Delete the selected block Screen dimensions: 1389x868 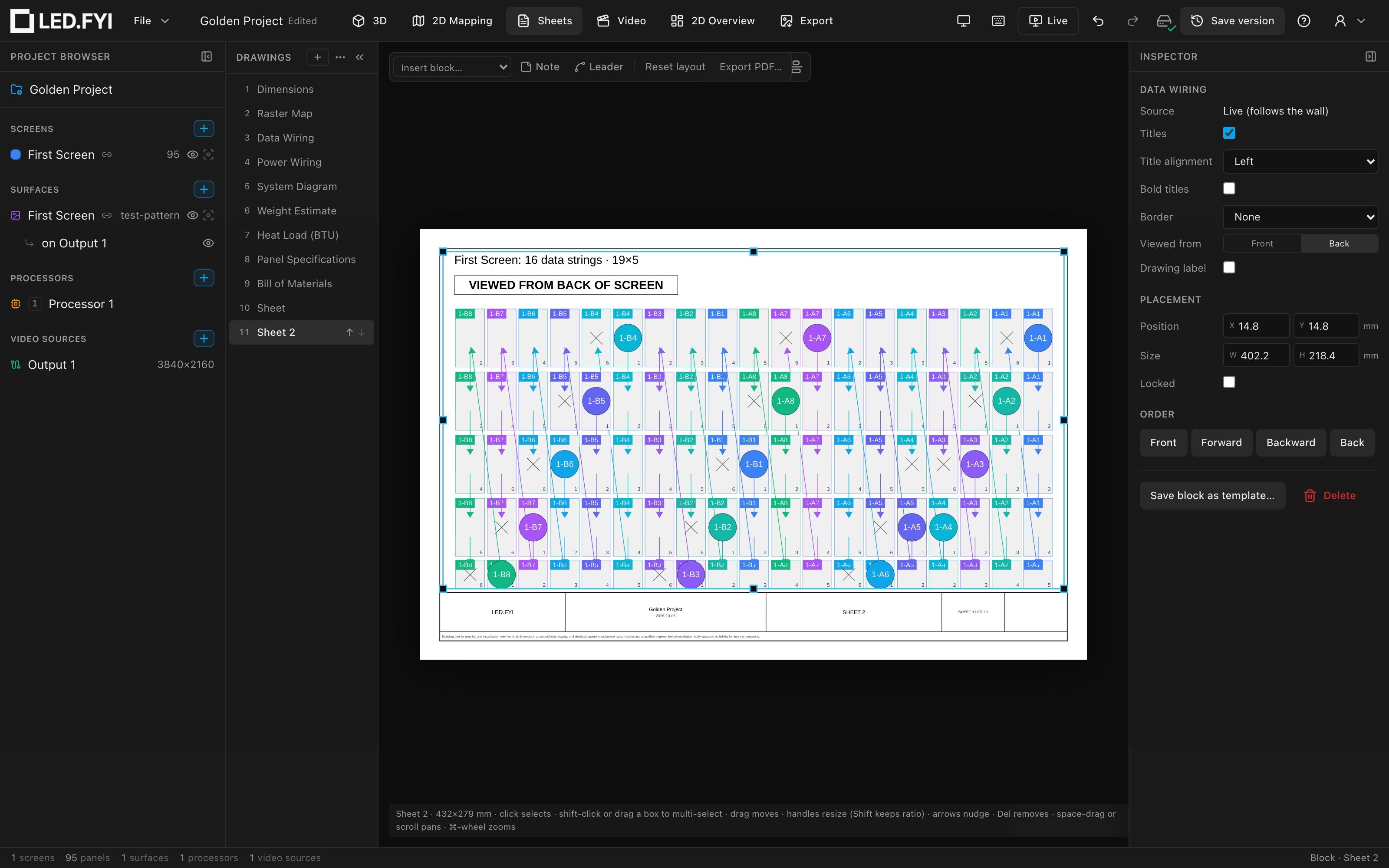[x=1330, y=496]
